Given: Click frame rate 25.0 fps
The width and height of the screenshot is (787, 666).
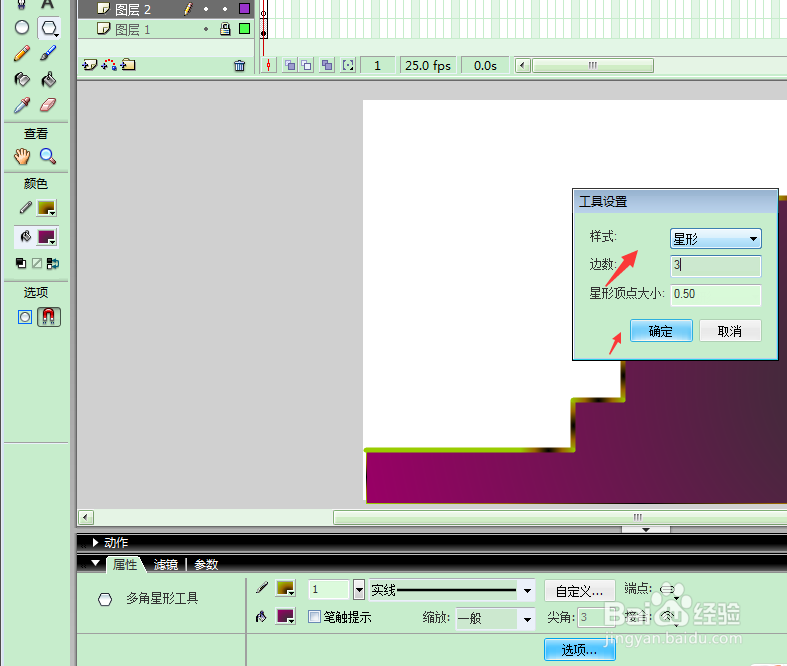Looking at the screenshot, I should point(428,66).
